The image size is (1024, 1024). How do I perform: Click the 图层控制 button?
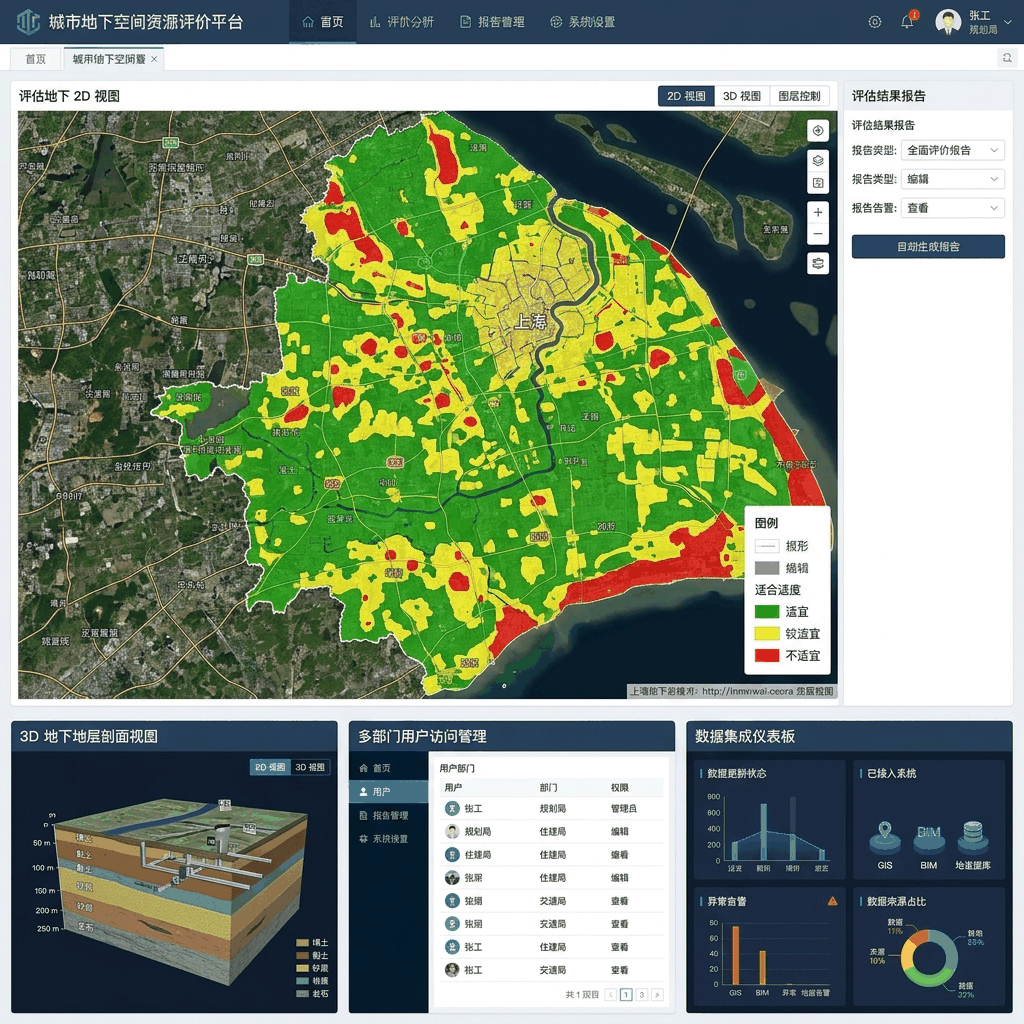(x=799, y=96)
